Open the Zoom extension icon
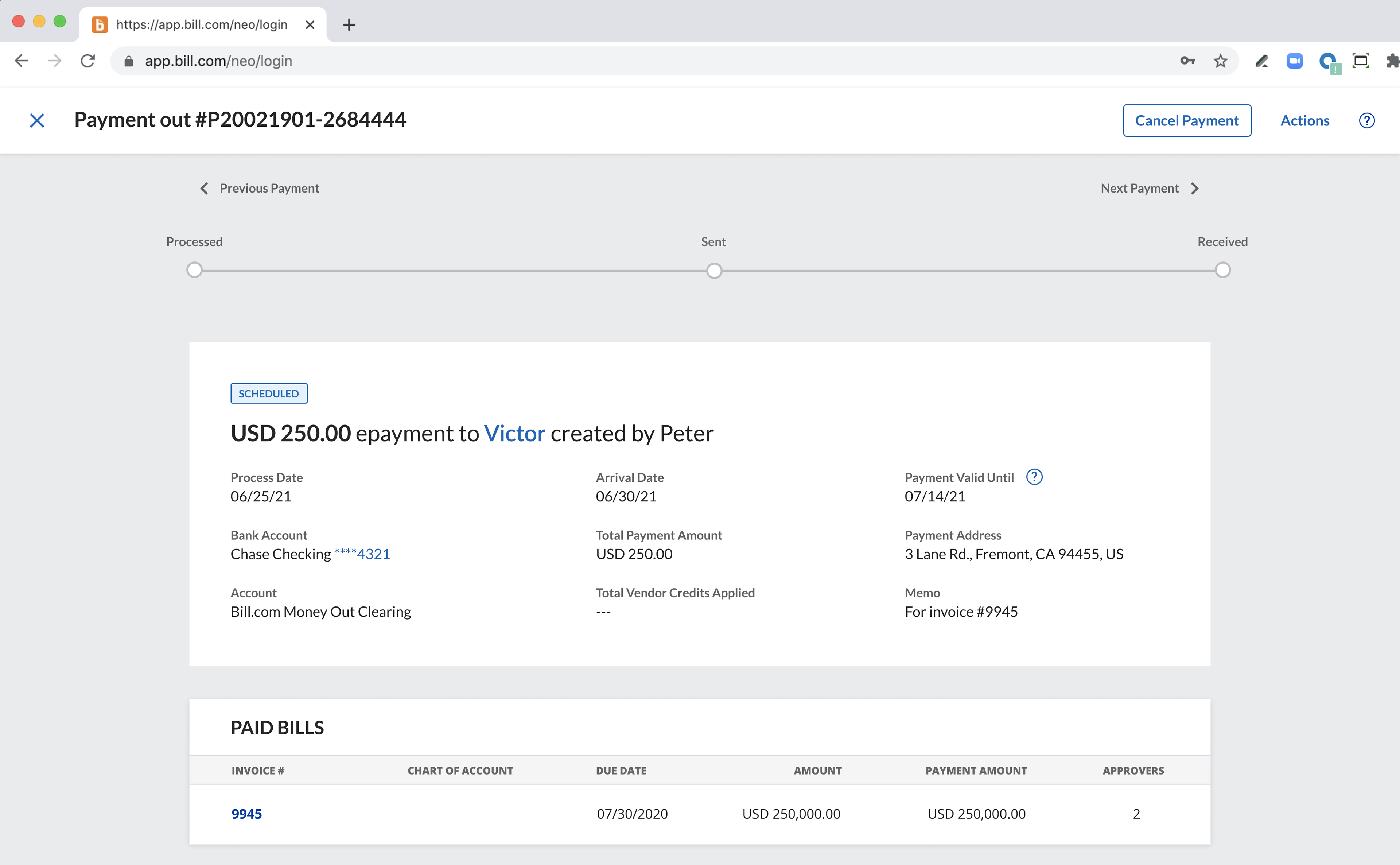This screenshot has width=1400, height=865. click(1295, 61)
